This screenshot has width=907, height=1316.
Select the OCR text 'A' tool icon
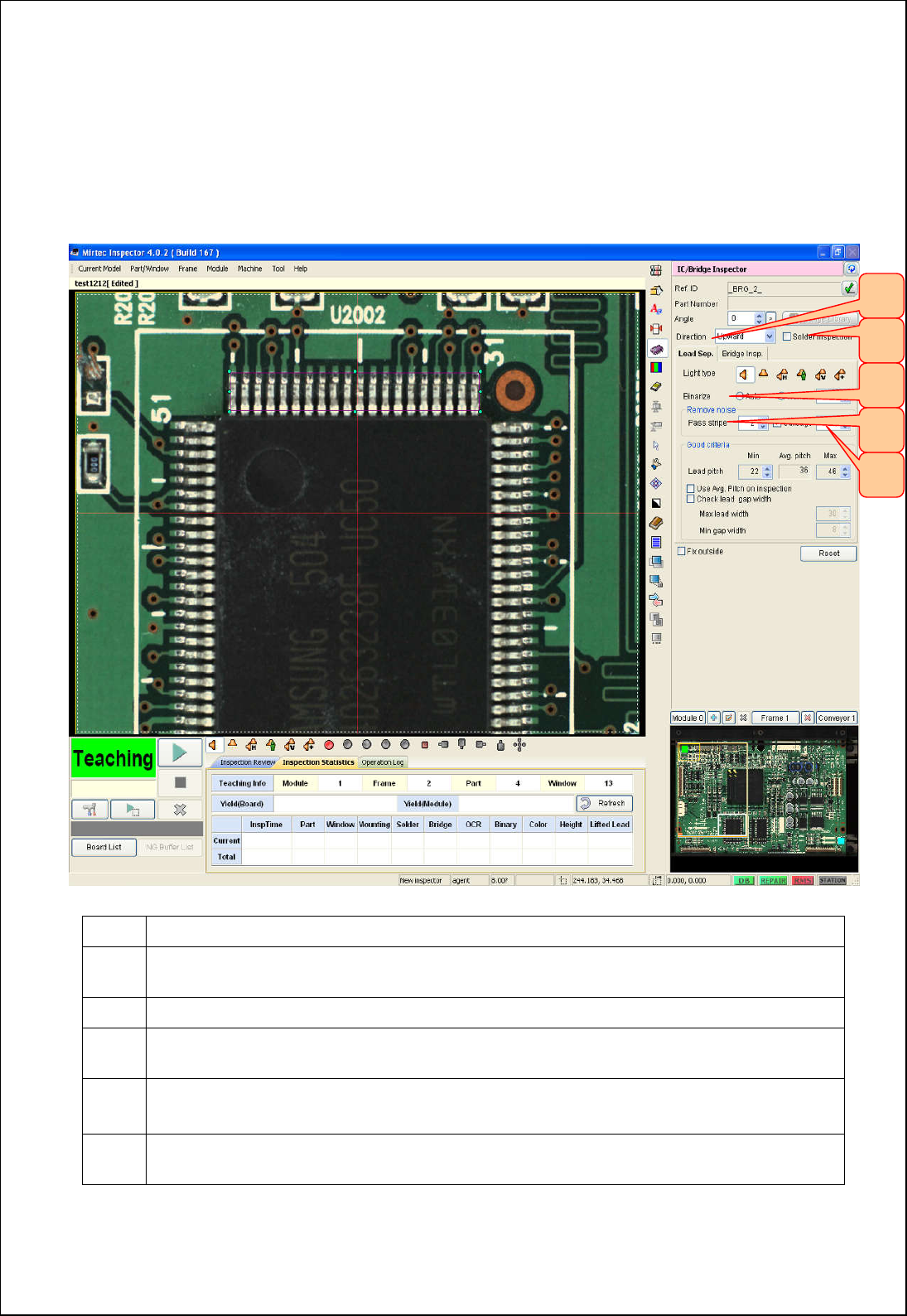pos(656,309)
